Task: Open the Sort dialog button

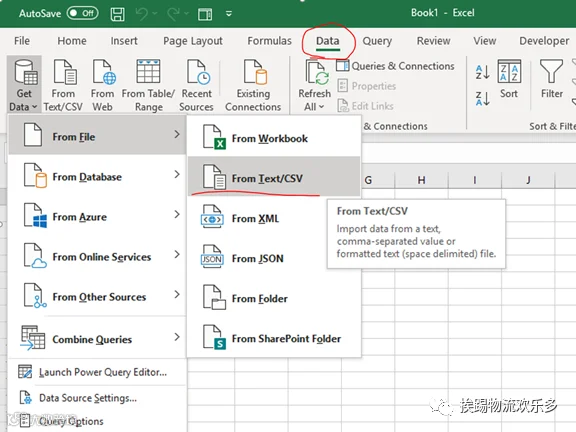Action: point(509,79)
